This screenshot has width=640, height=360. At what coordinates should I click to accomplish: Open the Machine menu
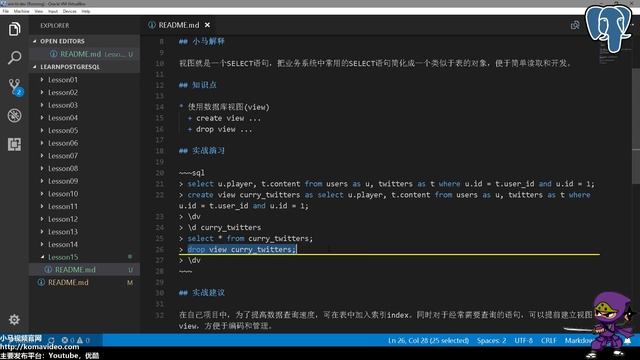[x=21, y=11]
